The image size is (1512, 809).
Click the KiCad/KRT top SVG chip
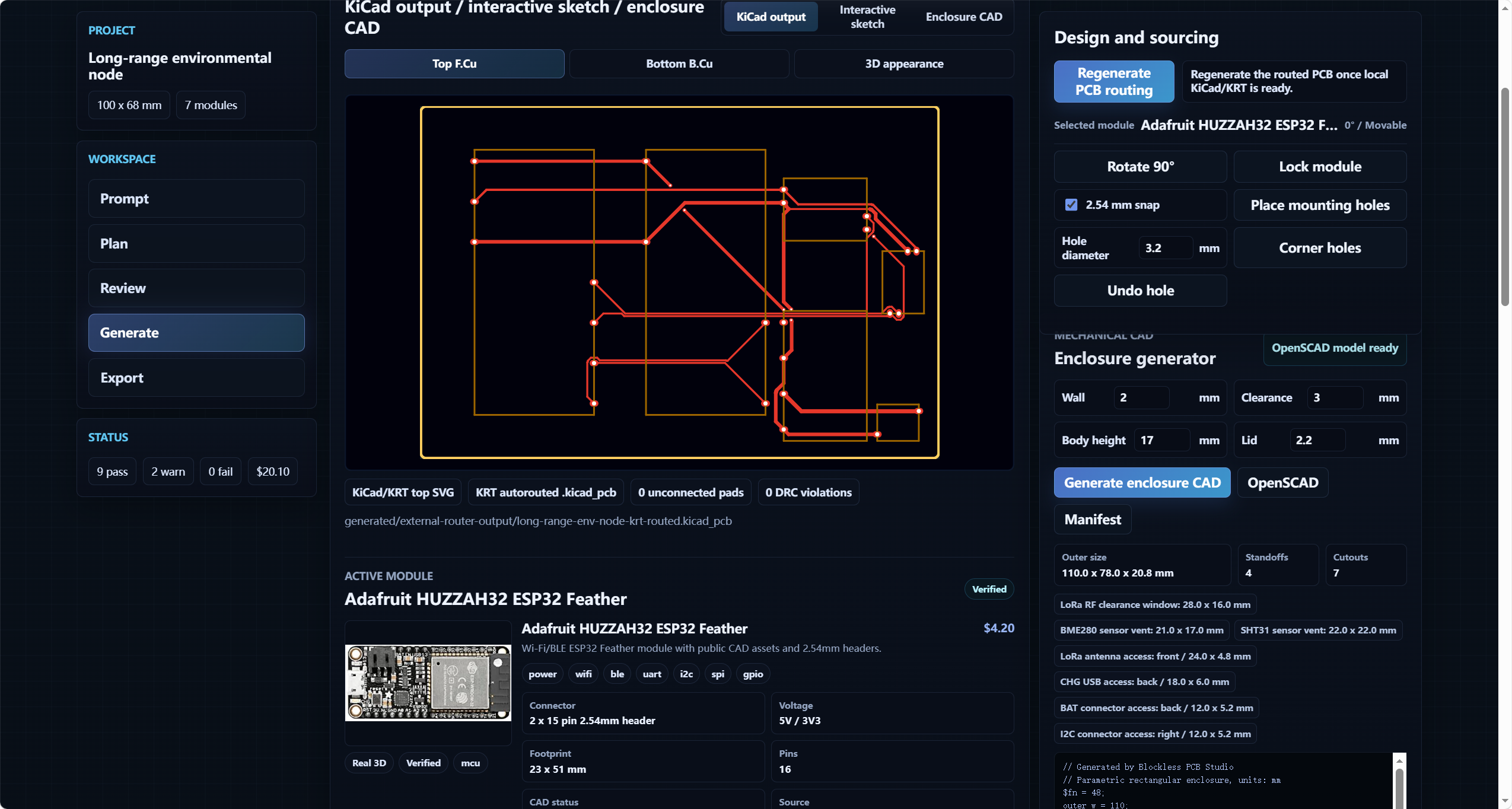click(x=403, y=492)
